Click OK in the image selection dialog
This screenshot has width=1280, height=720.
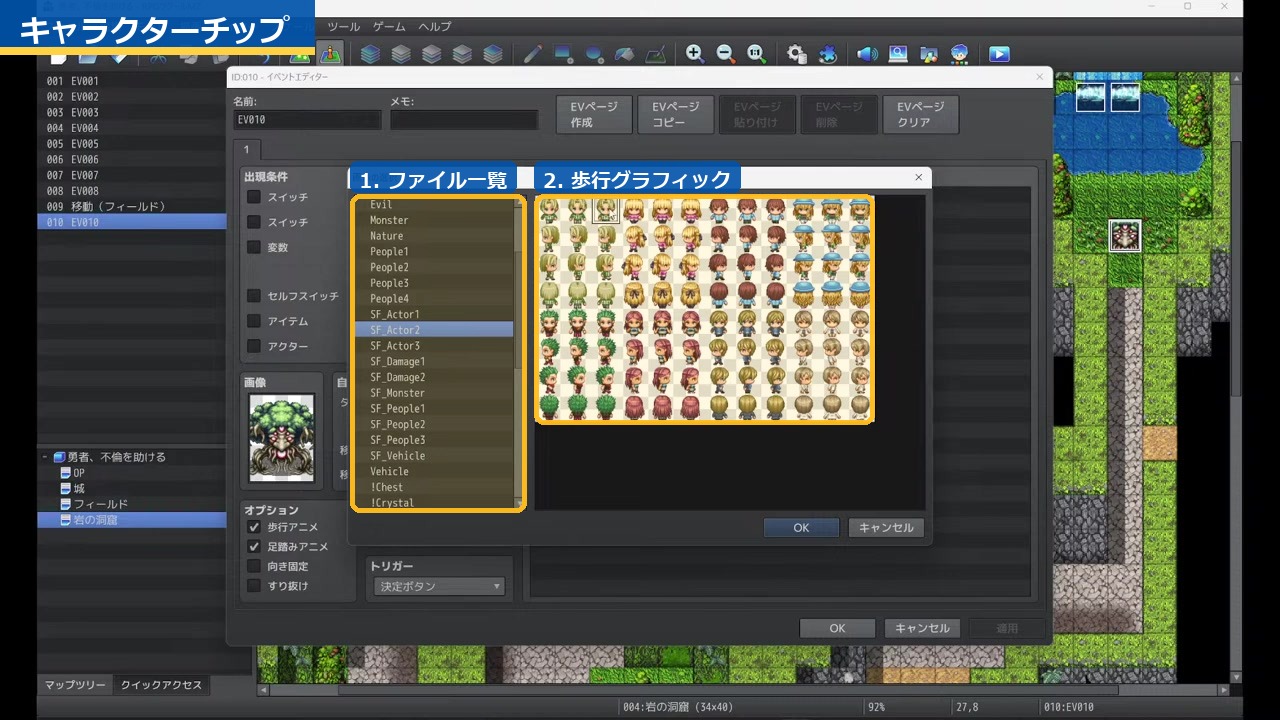(x=801, y=528)
